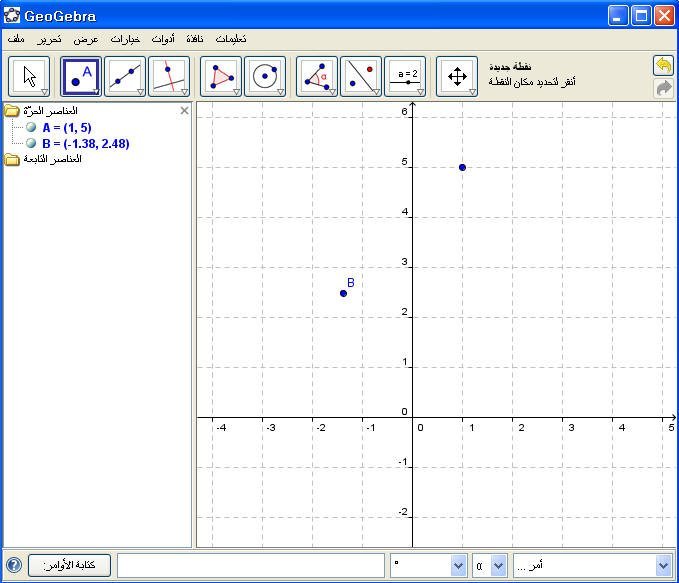Toggle visibility of point B
This screenshot has width=679, height=583.
(31, 143)
